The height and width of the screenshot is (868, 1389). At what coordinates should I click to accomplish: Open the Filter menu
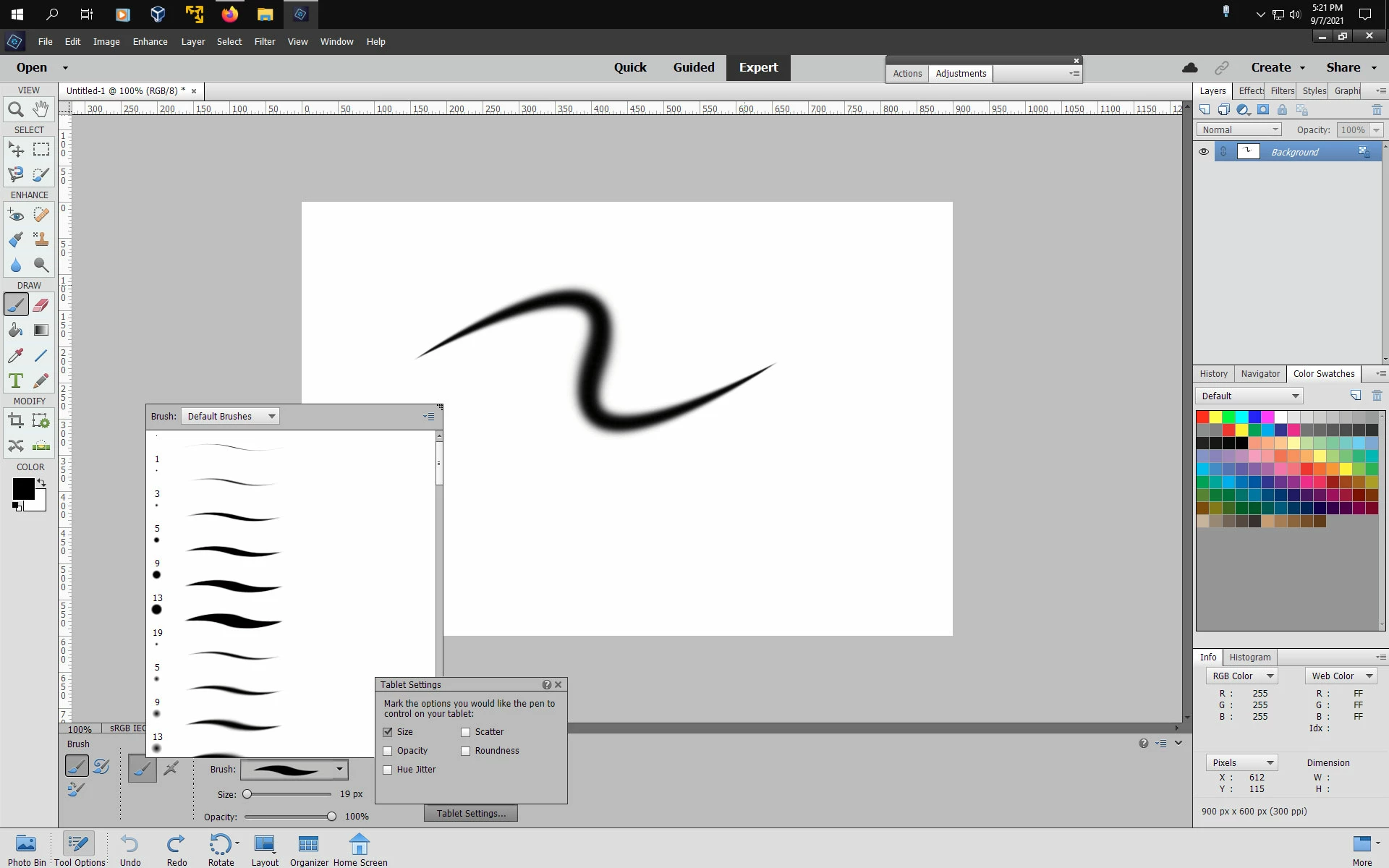pyautogui.click(x=264, y=41)
